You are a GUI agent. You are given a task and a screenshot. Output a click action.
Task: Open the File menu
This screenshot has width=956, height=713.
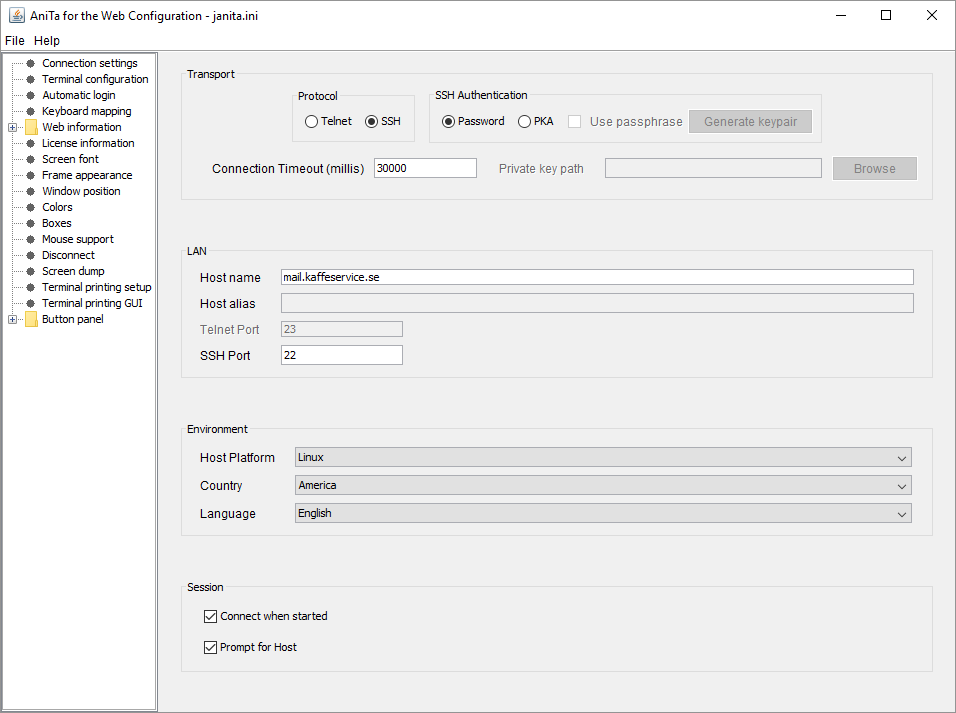(x=15, y=40)
